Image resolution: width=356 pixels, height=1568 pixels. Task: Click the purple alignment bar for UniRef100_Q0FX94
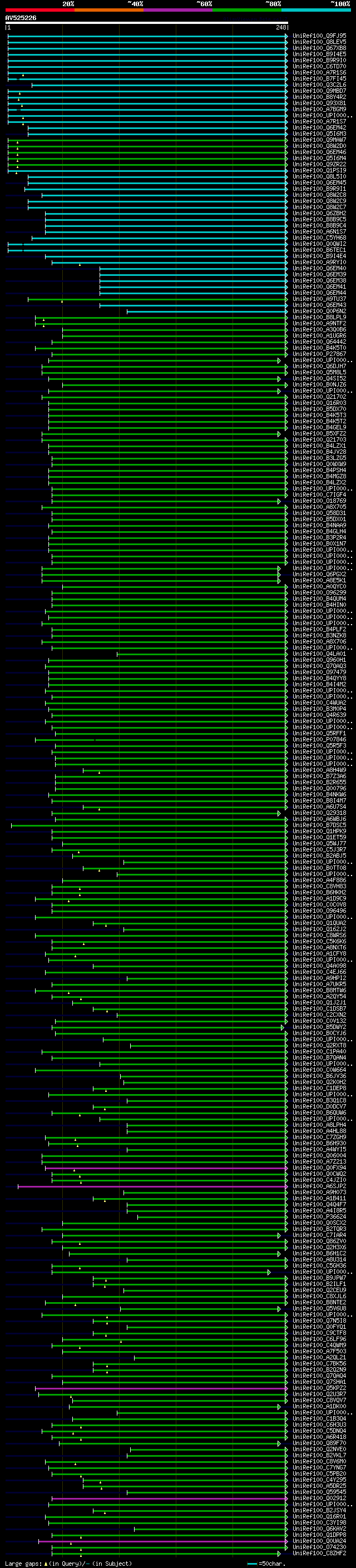pyautogui.click(x=166, y=1169)
